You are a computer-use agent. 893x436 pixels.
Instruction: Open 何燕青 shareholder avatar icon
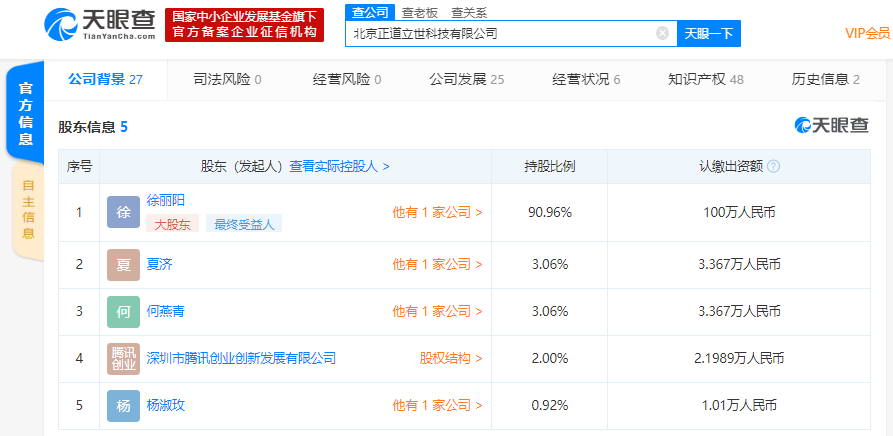tap(123, 312)
